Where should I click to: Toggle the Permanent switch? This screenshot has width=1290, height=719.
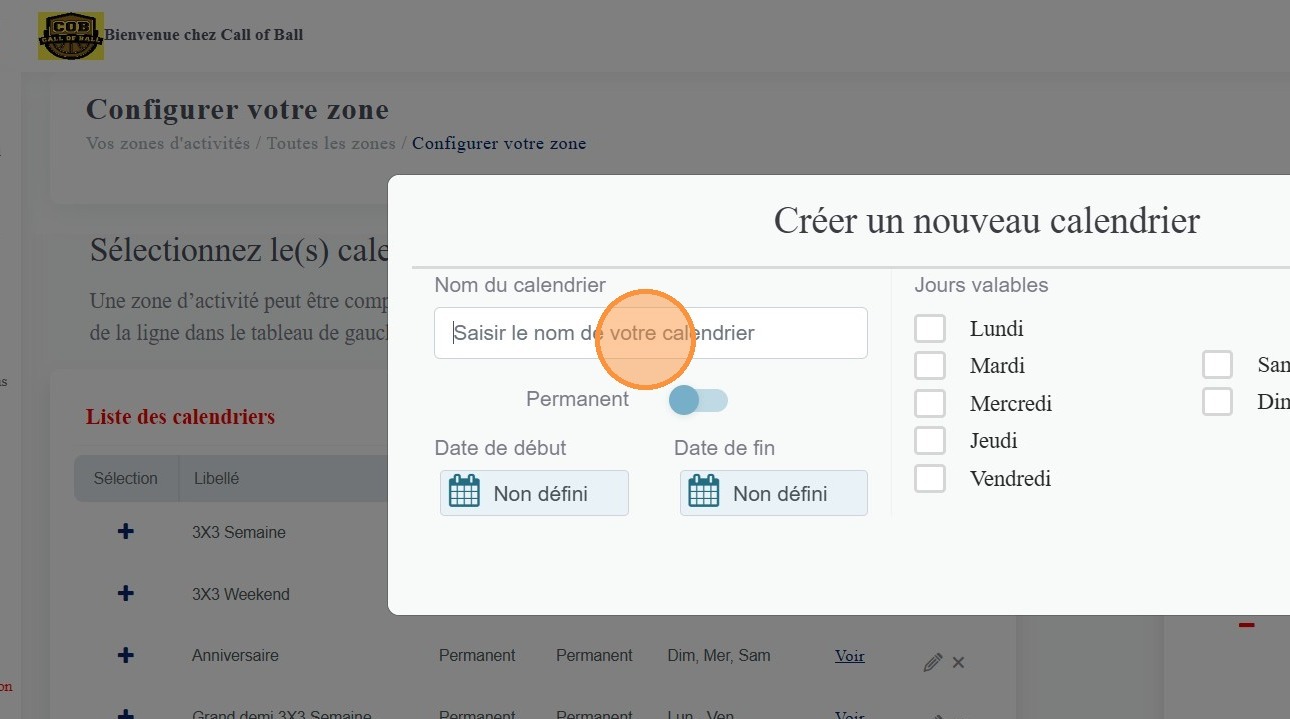point(698,400)
